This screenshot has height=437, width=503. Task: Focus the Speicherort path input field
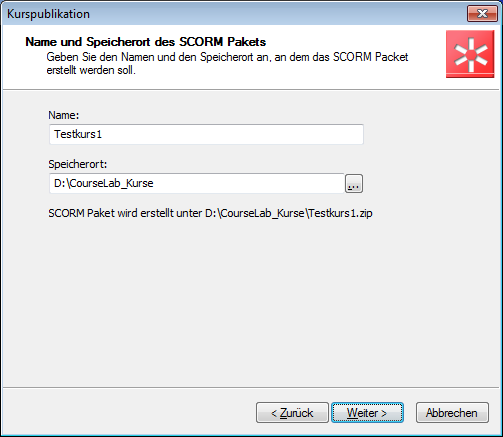197,183
